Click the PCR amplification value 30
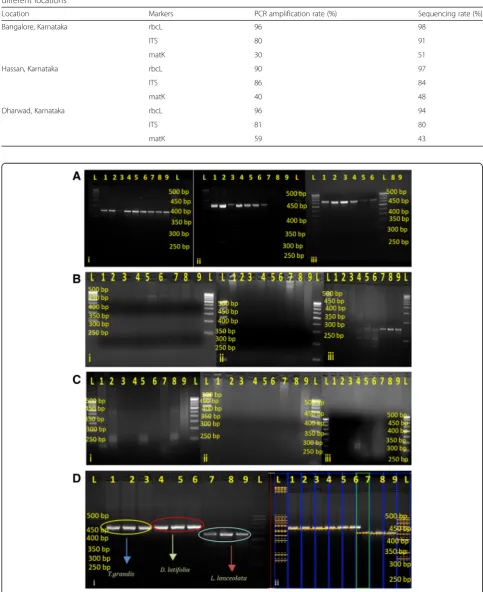This screenshot has width=483, height=592. [x=258, y=55]
